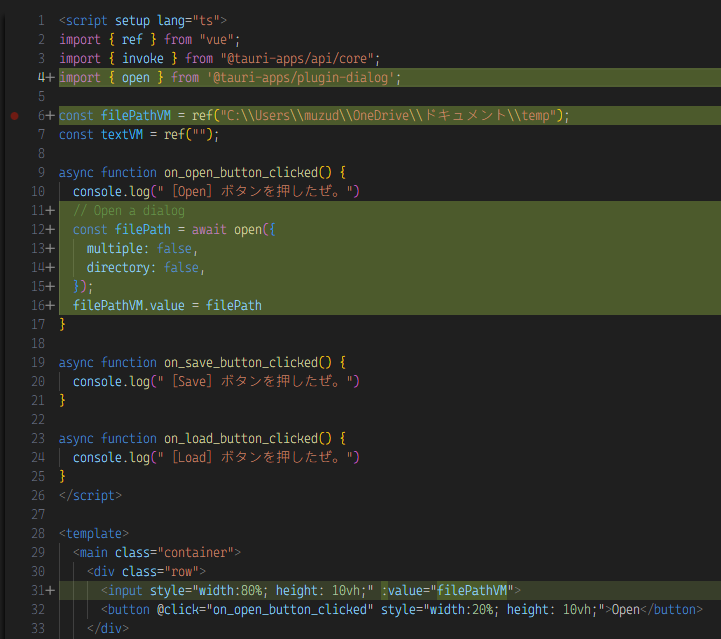Click the input style 'width:80%; height: 10vh;' string

[283, 590]
